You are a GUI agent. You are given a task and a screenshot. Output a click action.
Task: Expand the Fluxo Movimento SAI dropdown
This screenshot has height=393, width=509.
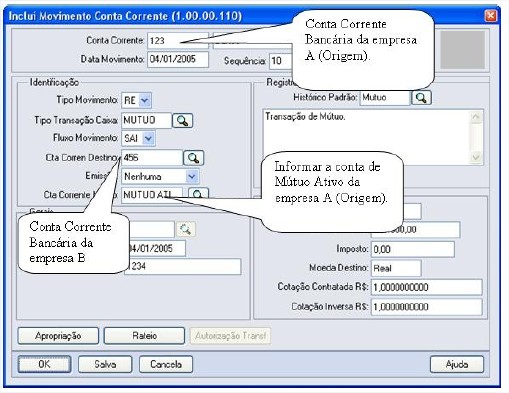[x=148, y=138]
